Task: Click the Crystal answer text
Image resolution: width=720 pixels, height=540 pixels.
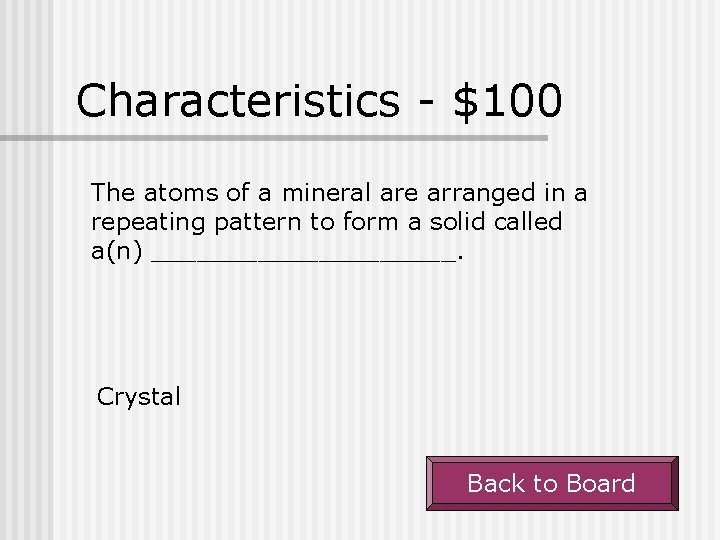Action: [x=139, y=397]
